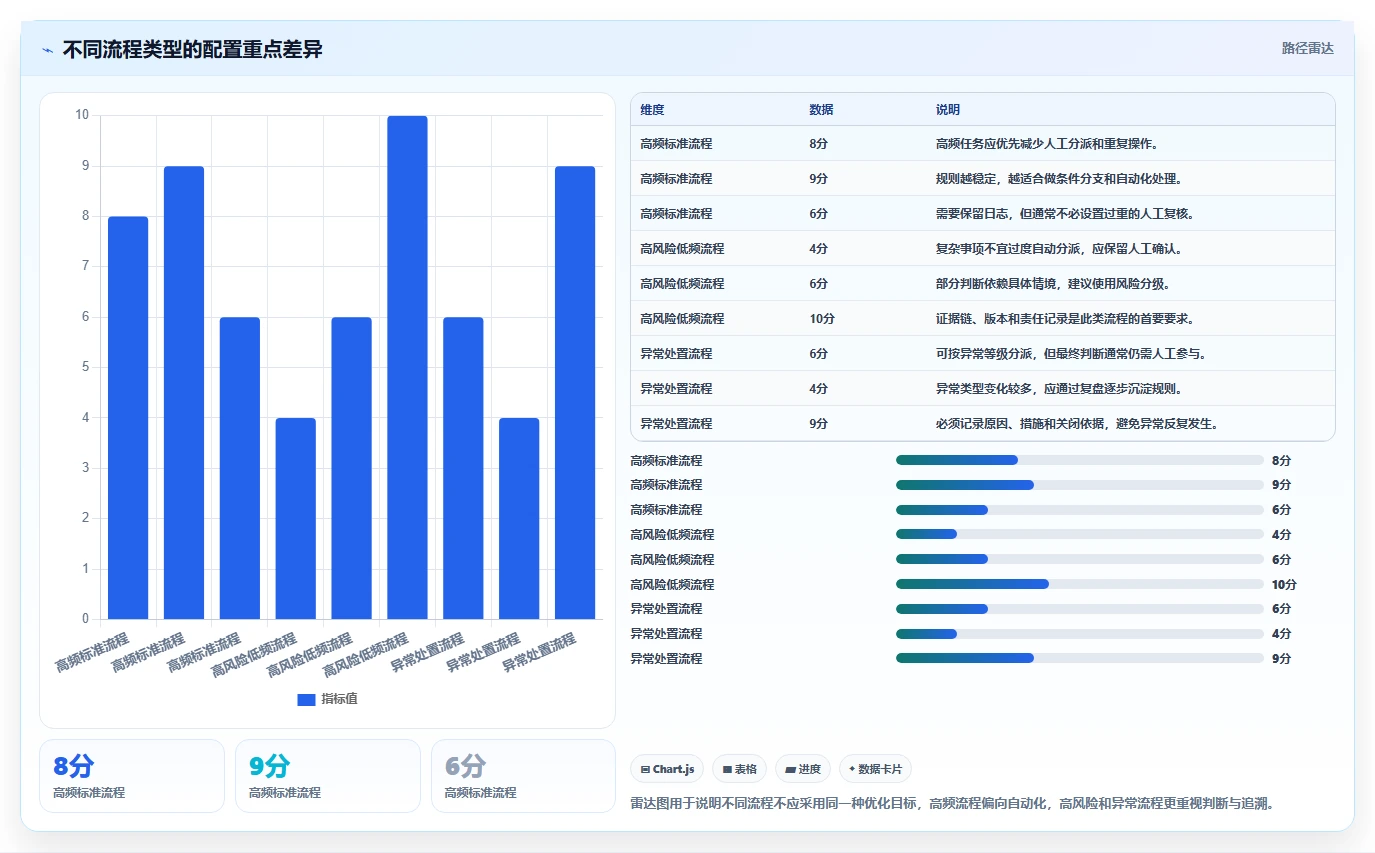The width and height of the screenshot is (1375, 853).
Task: Click the 异常处置流程 4分 progress bar
Action: (1080, 633)
